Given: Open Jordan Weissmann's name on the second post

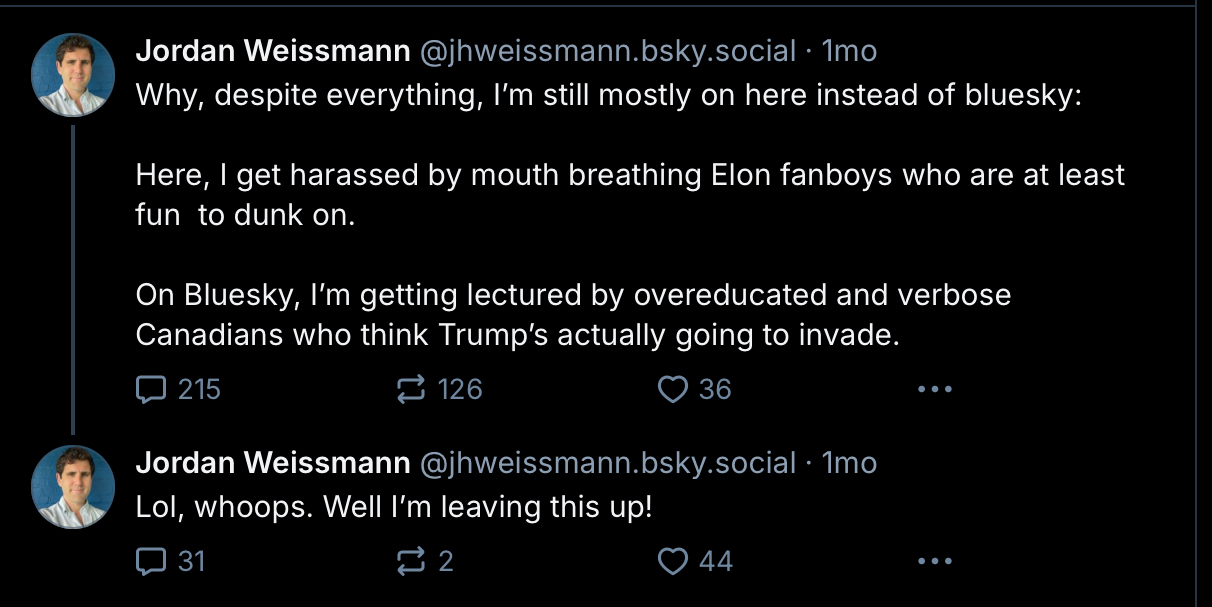Looking at the screenshot, I should coord(272,463).
